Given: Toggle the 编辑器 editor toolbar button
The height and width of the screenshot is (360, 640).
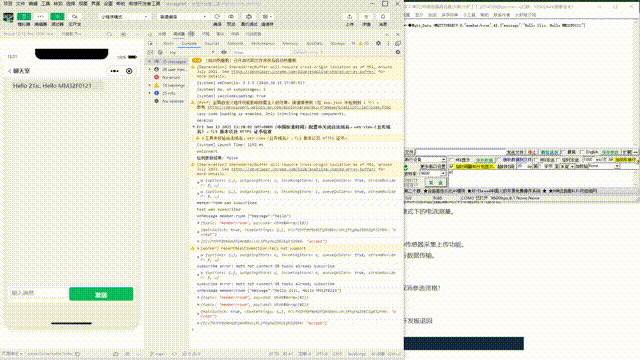Looking at the screenshot, I should (41, 17).
